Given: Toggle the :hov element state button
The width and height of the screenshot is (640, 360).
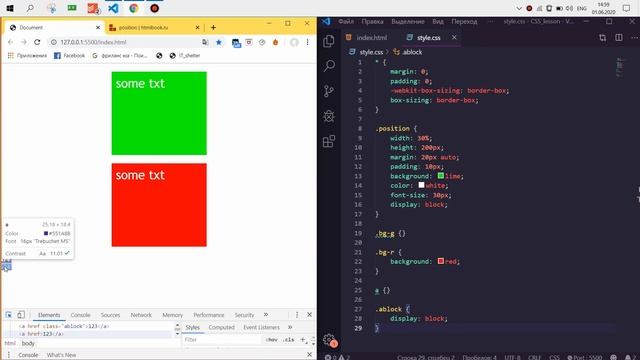Looking at the screenshot, I should pyautogui.click(x=271, y=340).
